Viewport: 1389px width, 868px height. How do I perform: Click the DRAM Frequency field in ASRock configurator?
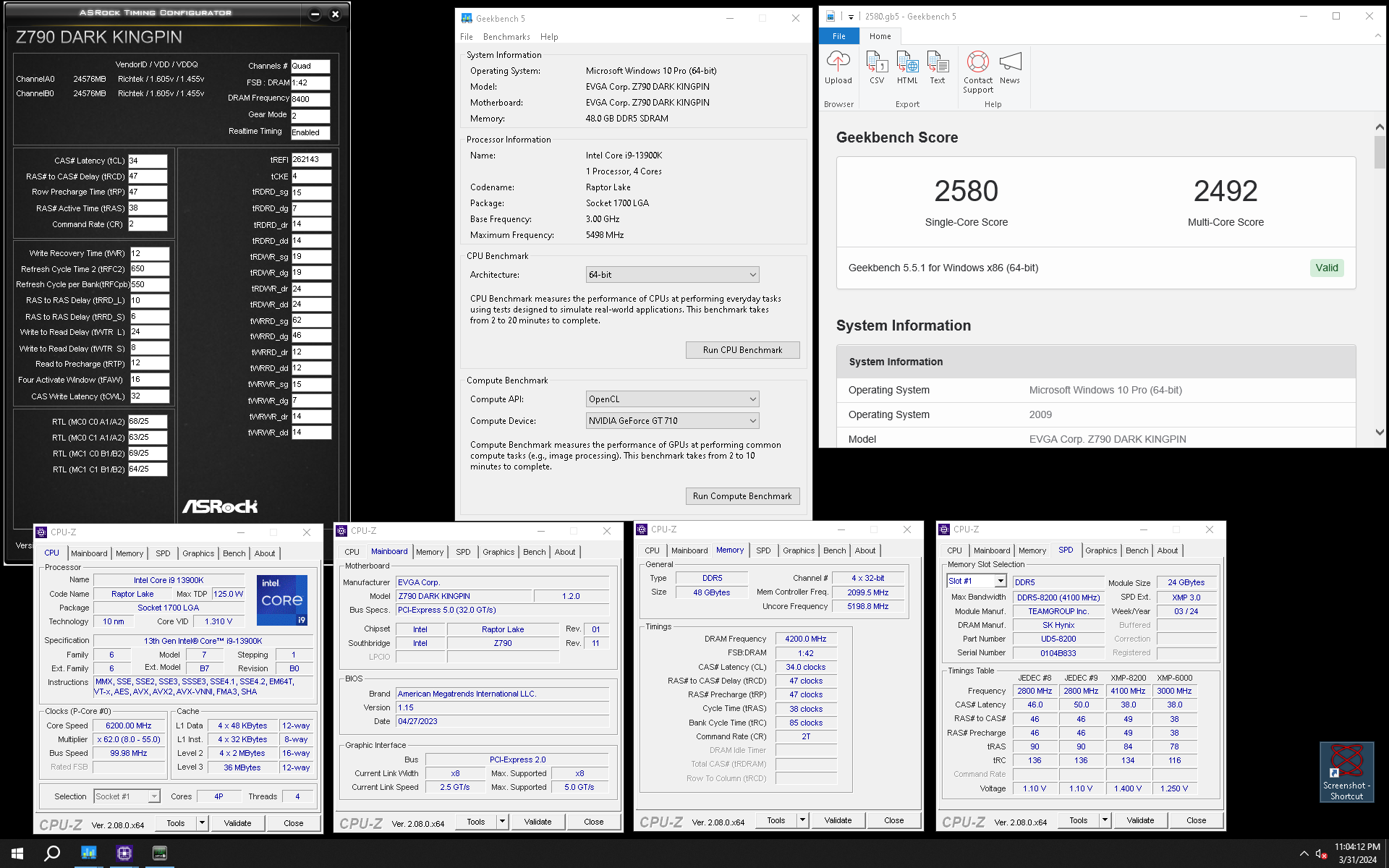(310, 99)
